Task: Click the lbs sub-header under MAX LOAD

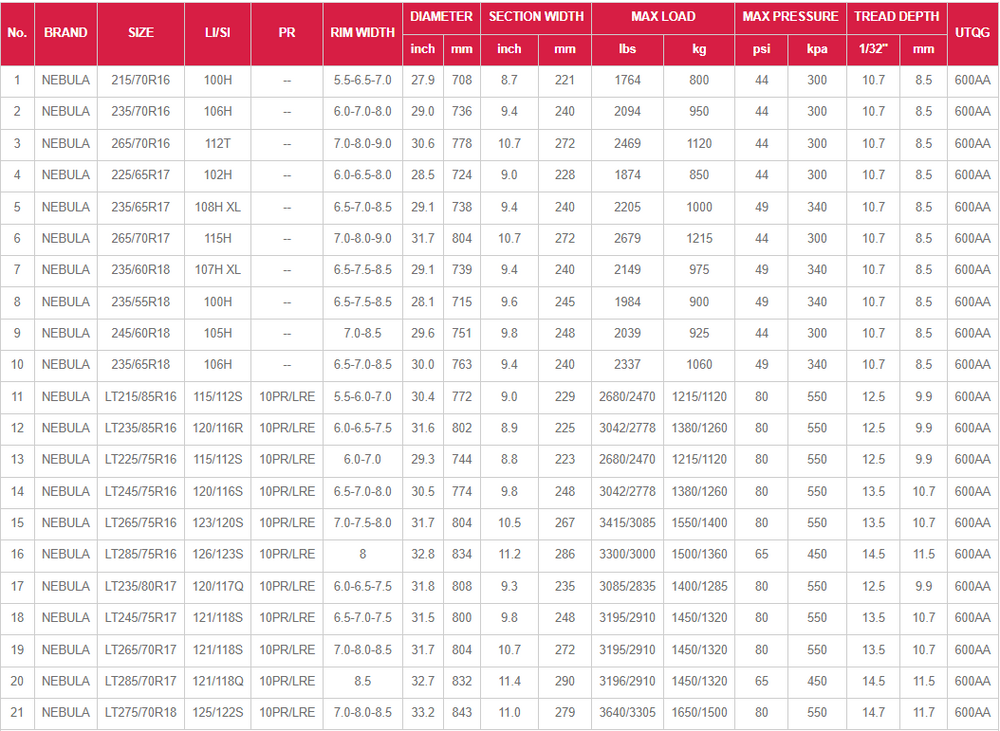Action: point(627,49)
